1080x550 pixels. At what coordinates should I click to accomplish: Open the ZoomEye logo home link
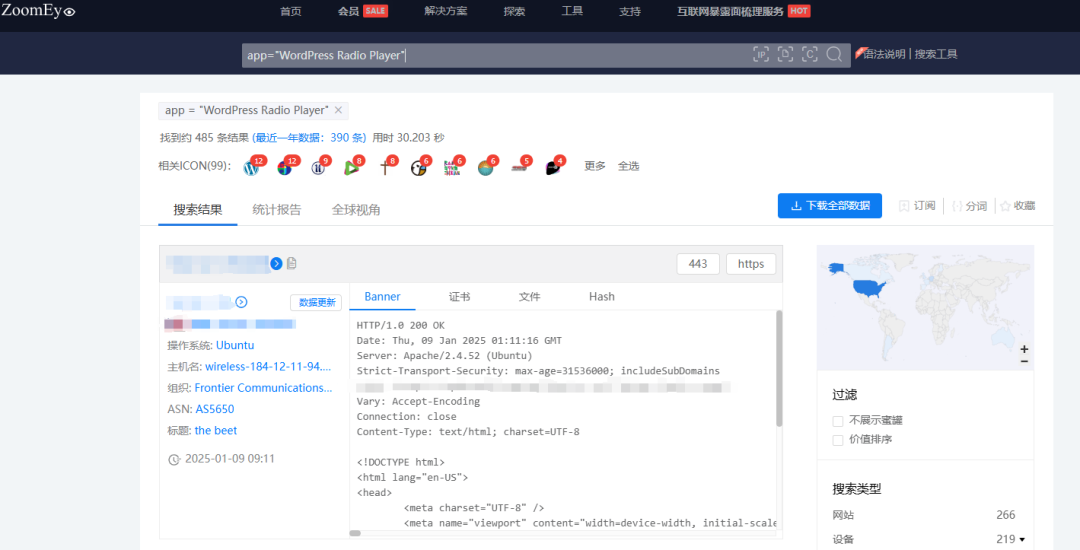point(38,10)
